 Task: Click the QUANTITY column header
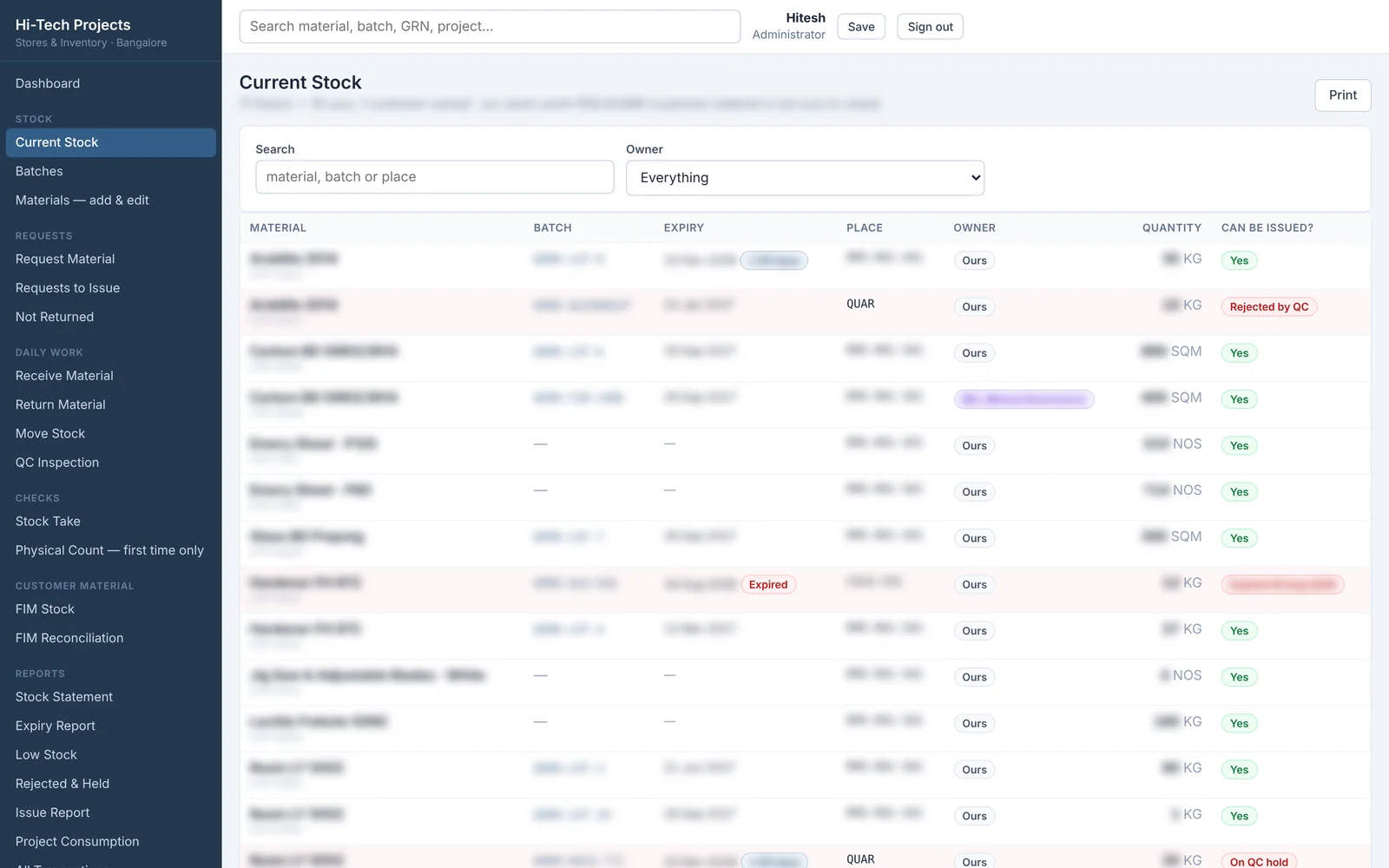click(x=1171, y=228)
